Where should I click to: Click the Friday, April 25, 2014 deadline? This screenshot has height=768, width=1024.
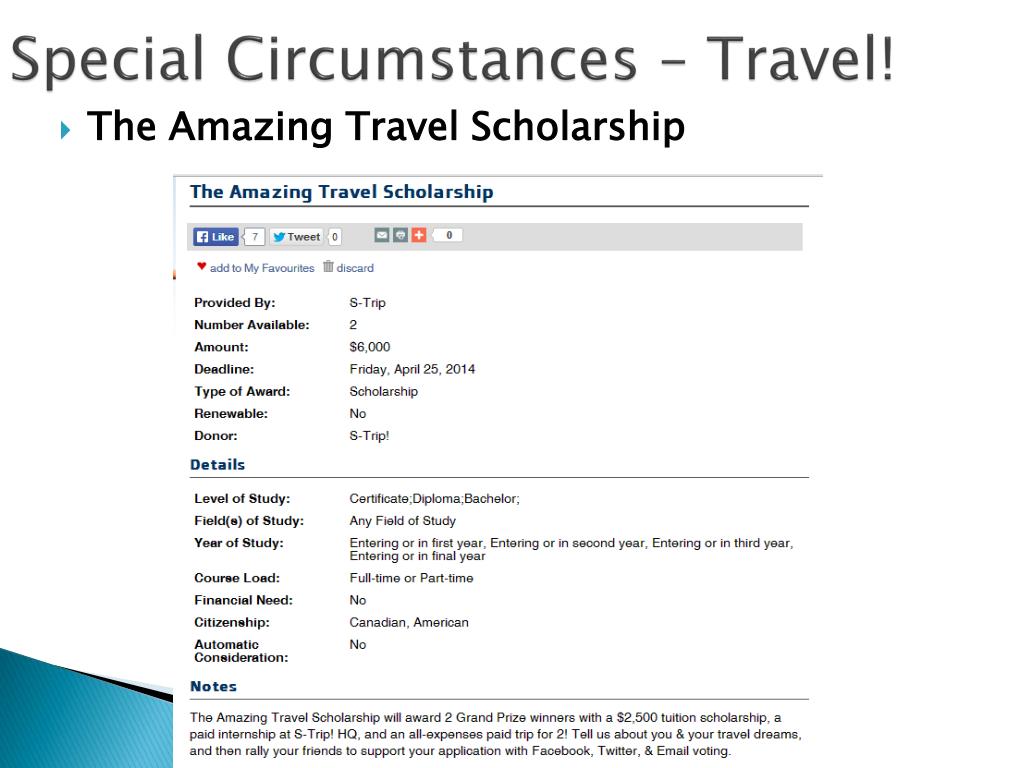tap(412, 370)
